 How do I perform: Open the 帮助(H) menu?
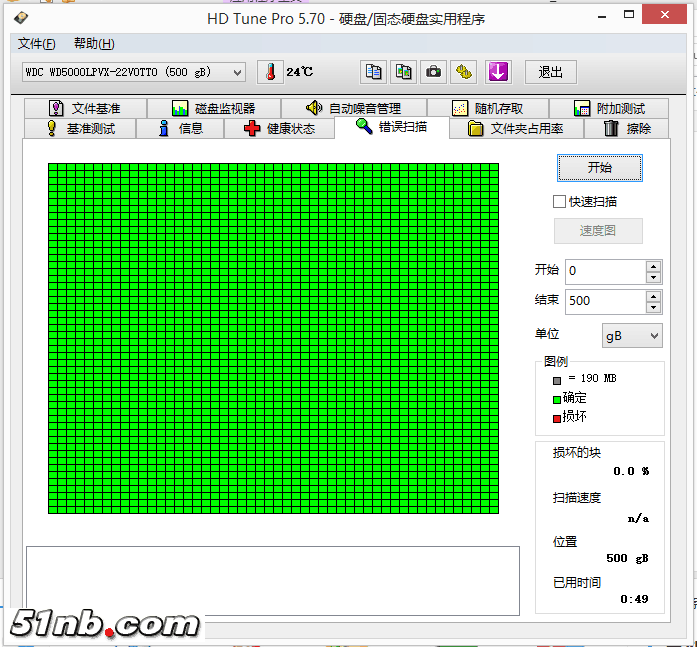[94, 44]
